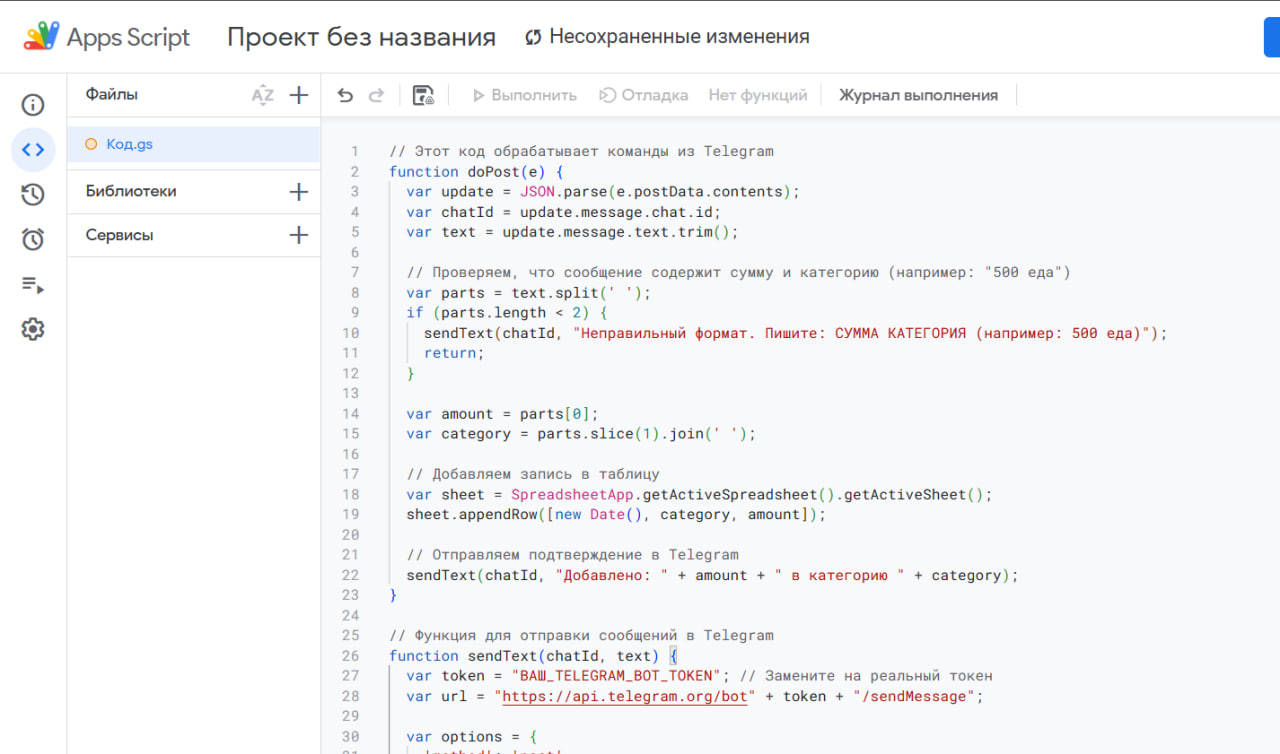1280x754 pixels.
Task: Add a new file with plus icon
Action: 298,95
